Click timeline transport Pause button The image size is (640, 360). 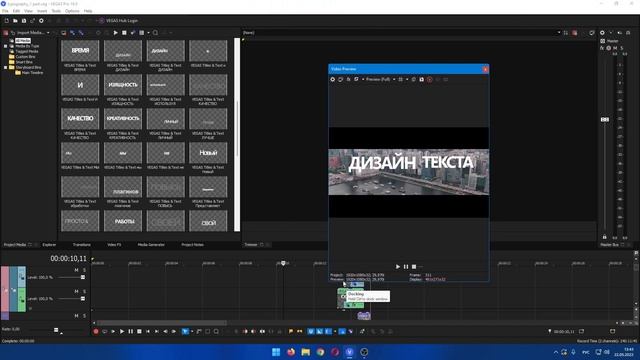[131, 332]
